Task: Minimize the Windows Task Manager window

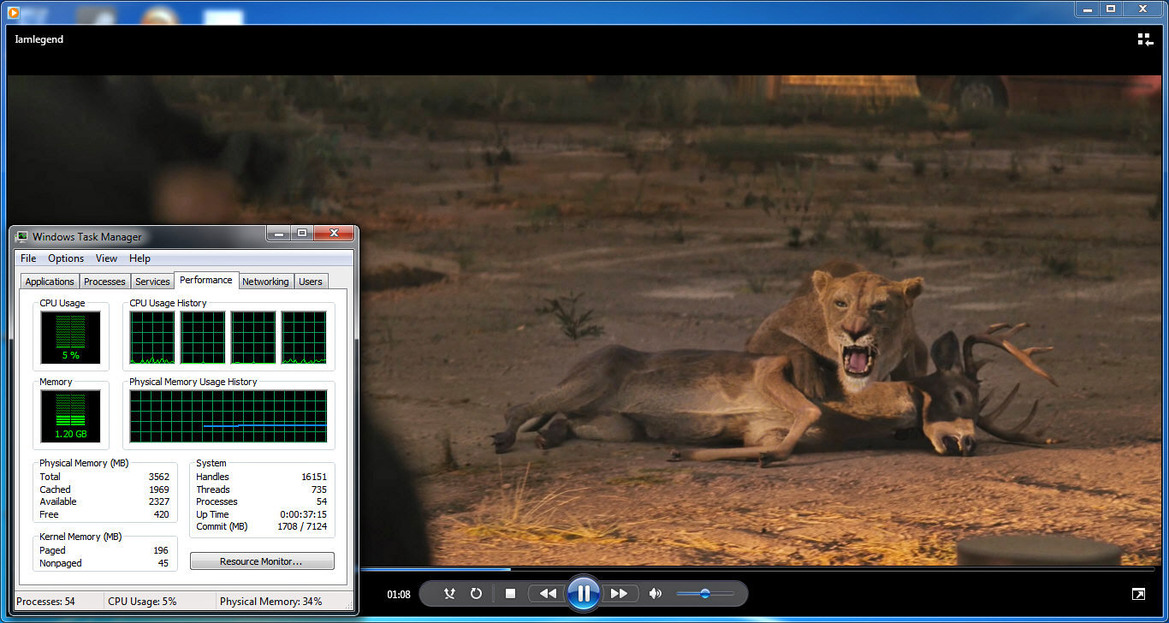Action: pyautogui.click(x=280, y=234)
